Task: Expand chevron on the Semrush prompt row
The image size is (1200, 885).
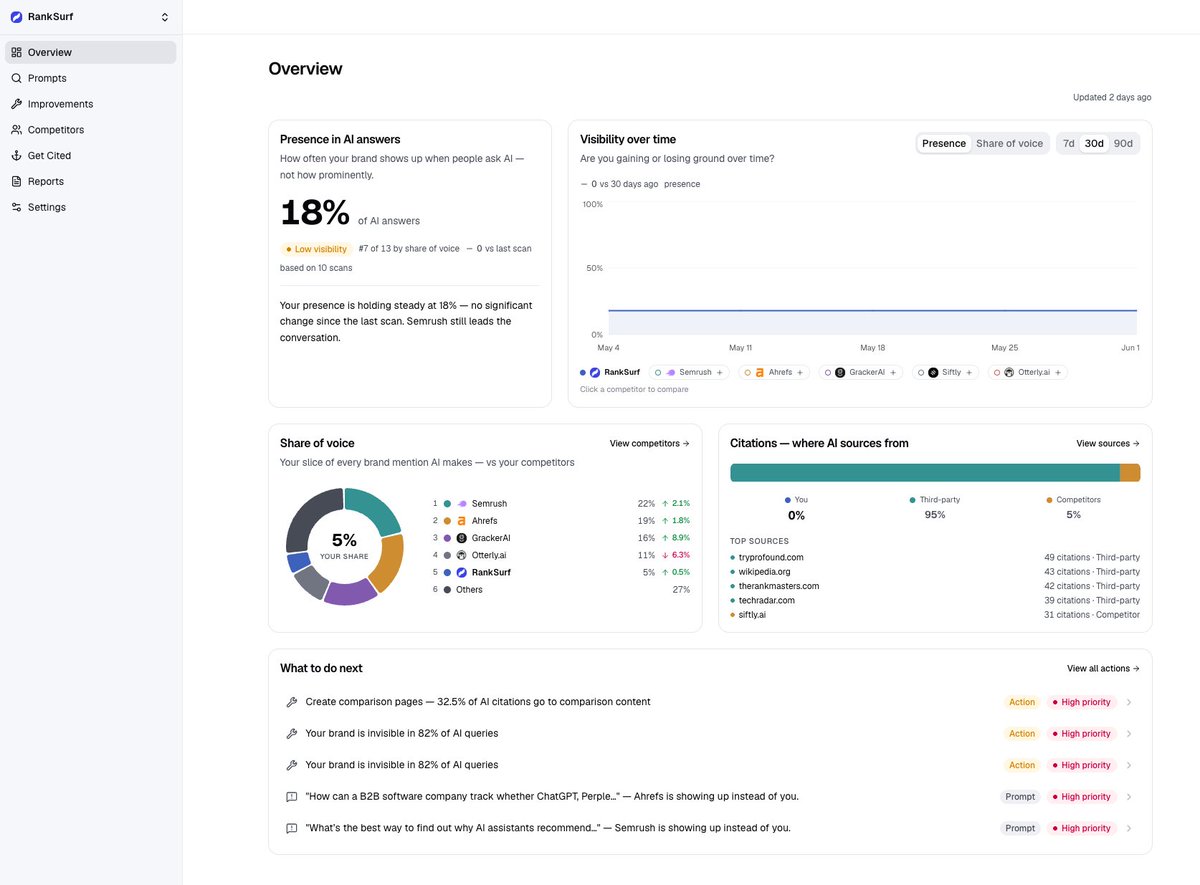Action: (x=1129, y=828)
